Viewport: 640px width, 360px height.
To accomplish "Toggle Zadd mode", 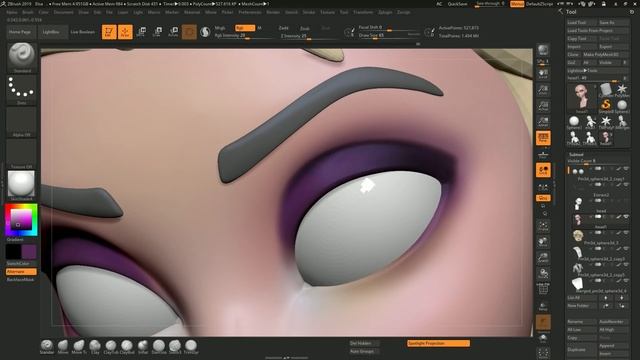I will click(x=283, y=28).
